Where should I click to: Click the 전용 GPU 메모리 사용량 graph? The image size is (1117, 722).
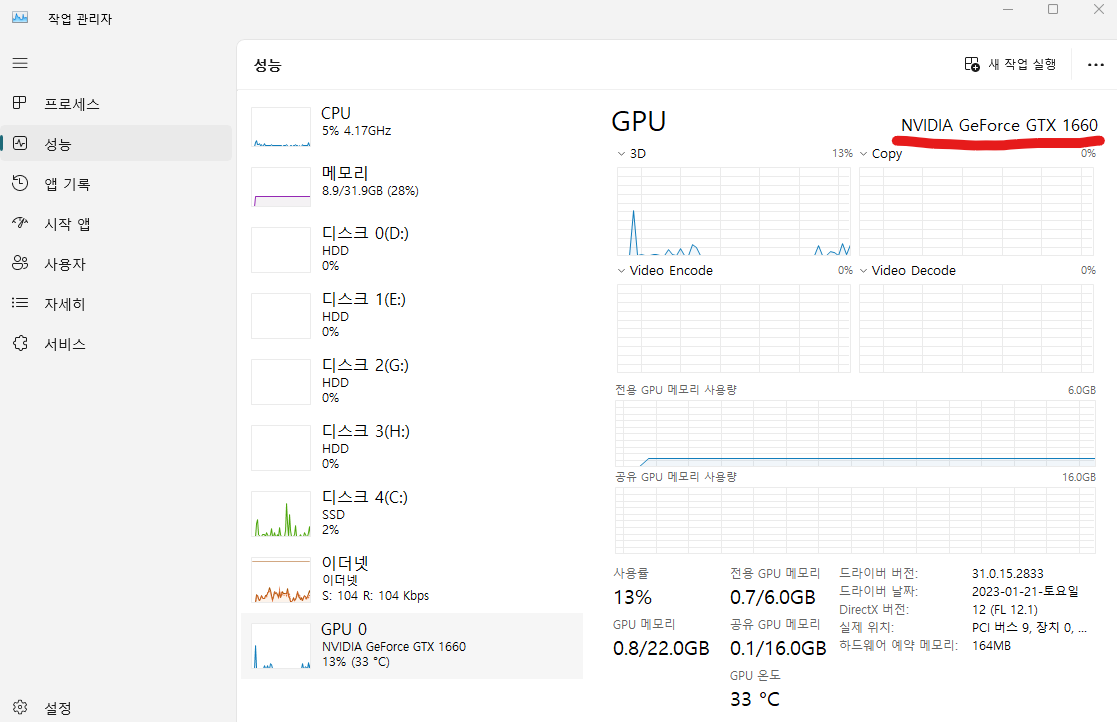(856, 433)
